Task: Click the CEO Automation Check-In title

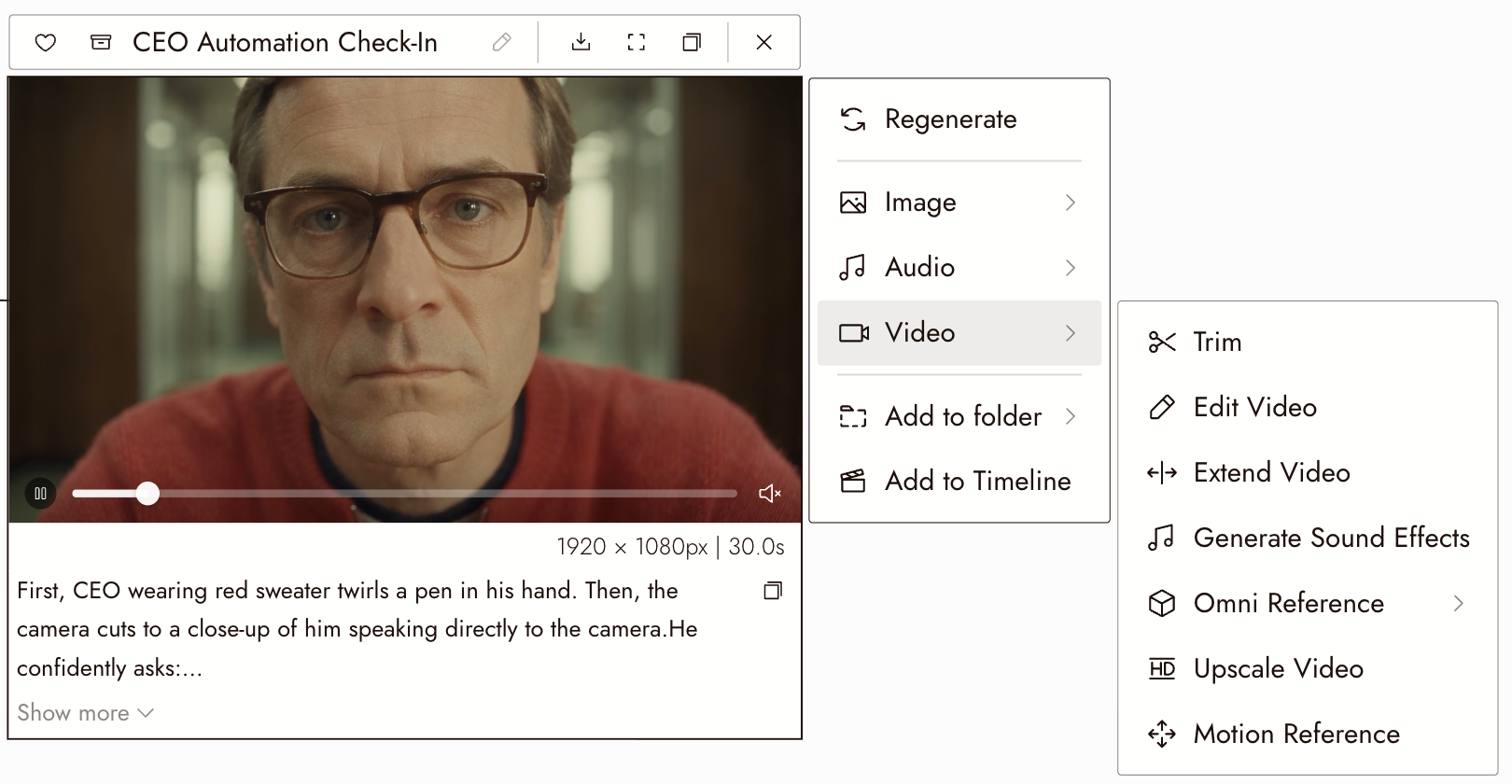Action: [285, 42]
